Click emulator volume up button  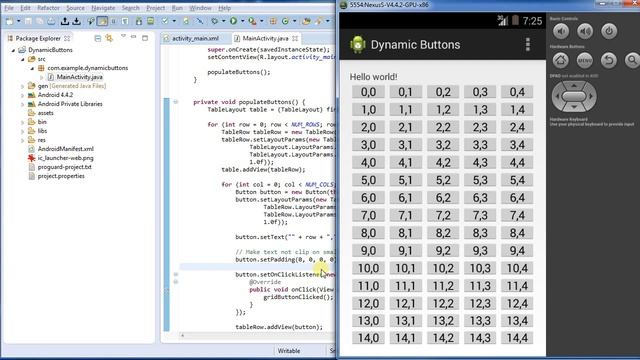tap(585, 31)
